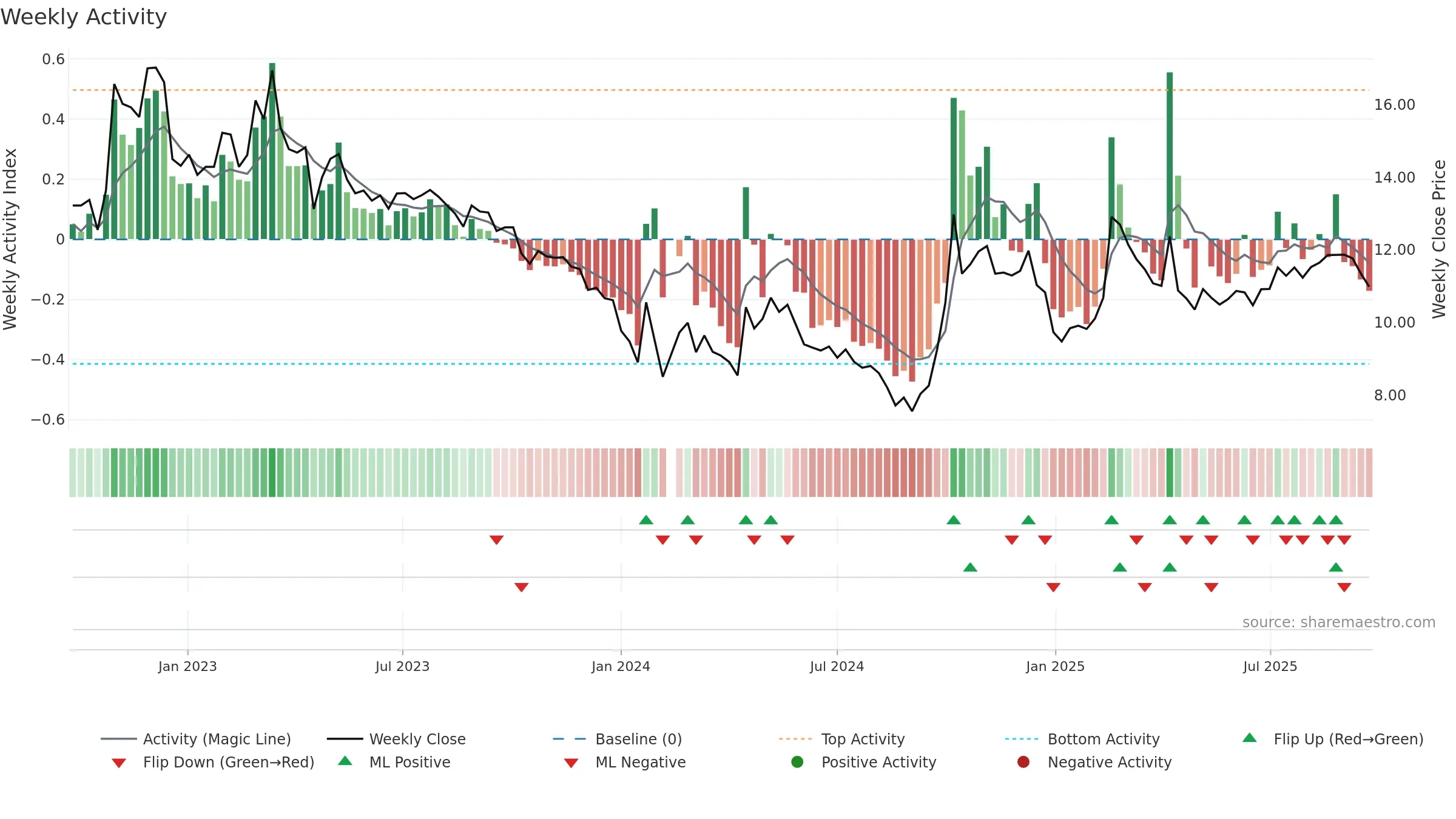This screenshot has width=1456, height=819.
Task: Toggle the Weekly Close legend entry
Action: click(396, 739)
